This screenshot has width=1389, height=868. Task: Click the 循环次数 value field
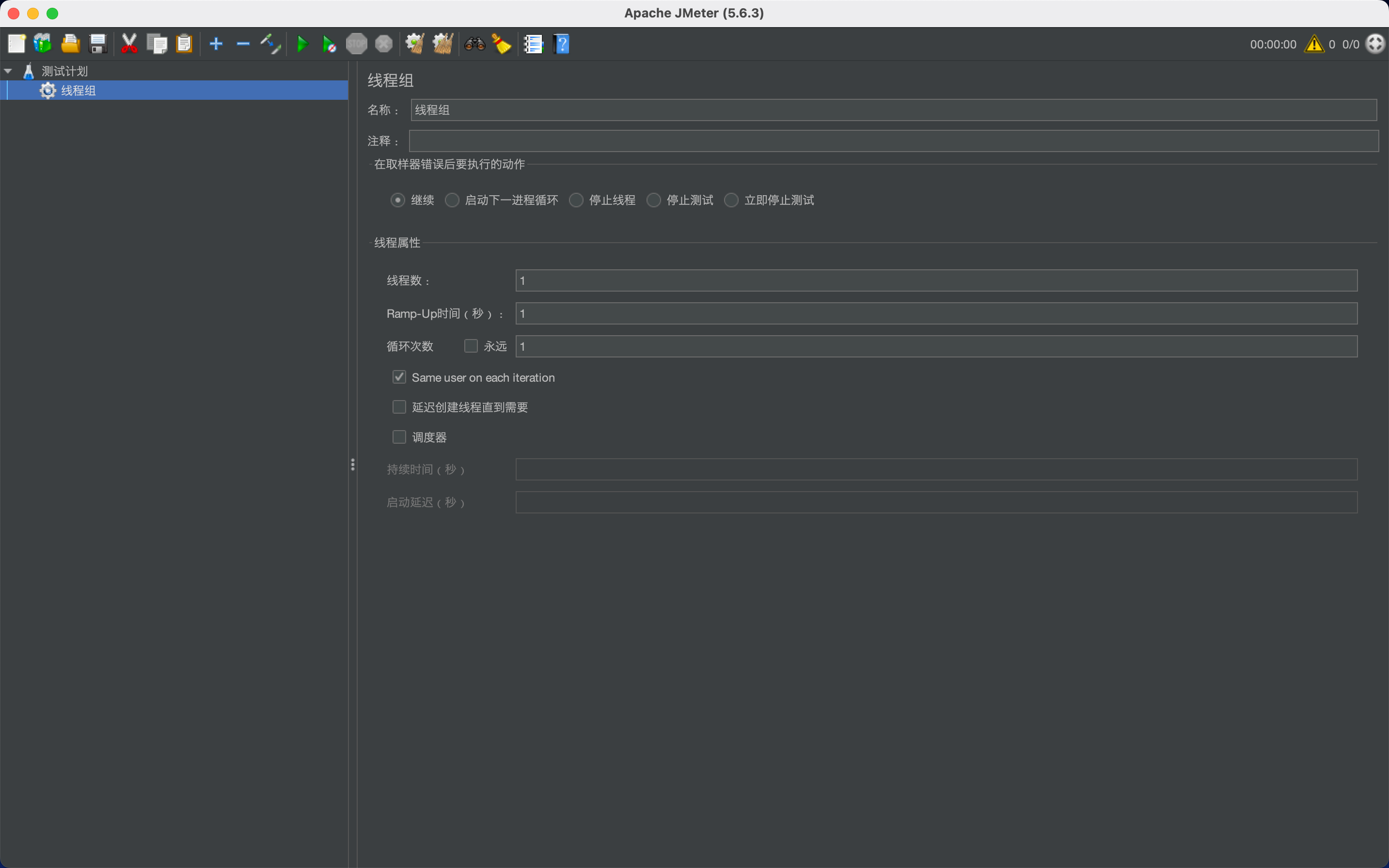click(936, 346)
